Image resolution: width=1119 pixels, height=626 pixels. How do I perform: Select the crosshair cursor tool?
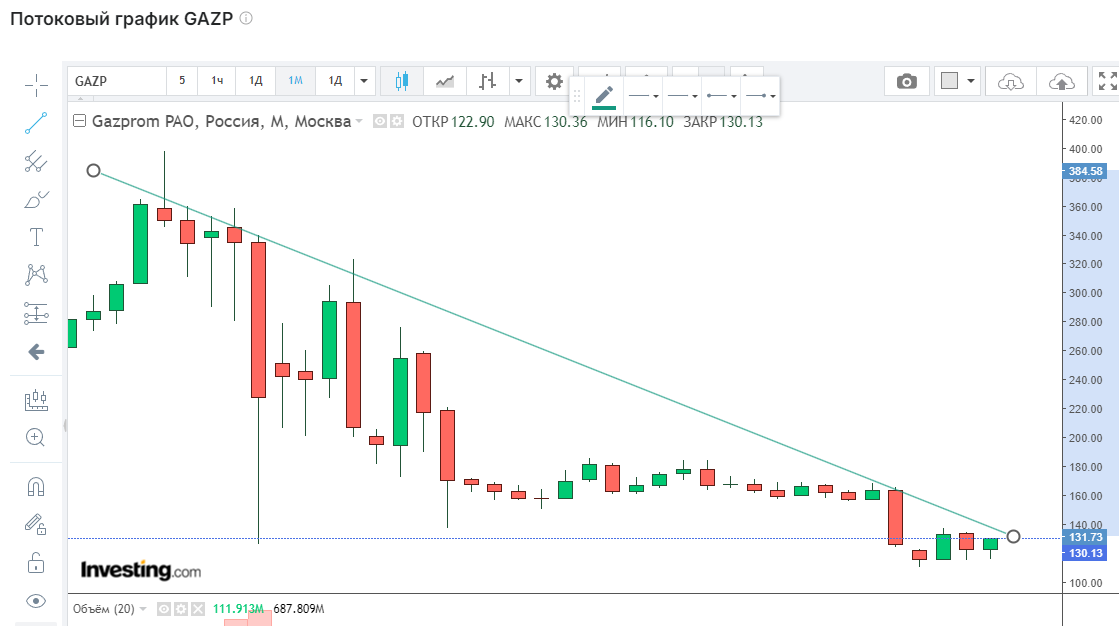pos(36,86)
